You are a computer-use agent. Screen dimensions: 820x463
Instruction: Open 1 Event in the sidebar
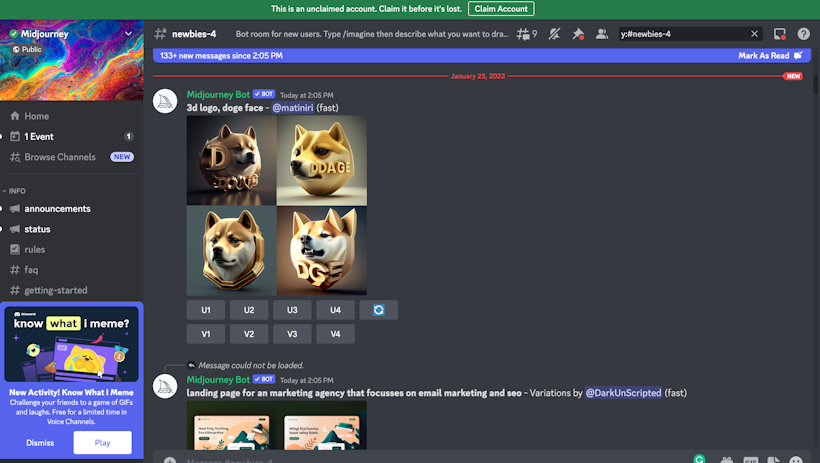(x=72, y=137)
